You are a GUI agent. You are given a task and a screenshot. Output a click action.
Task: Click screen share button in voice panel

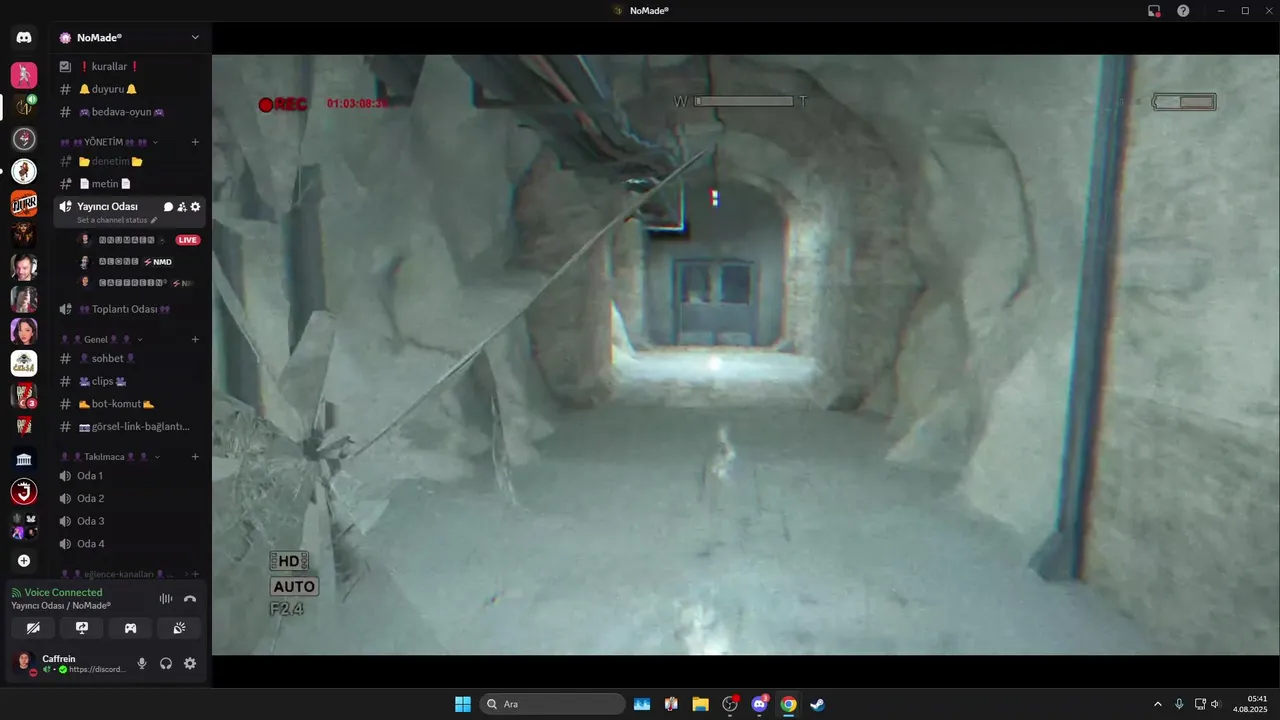[82, 628]
